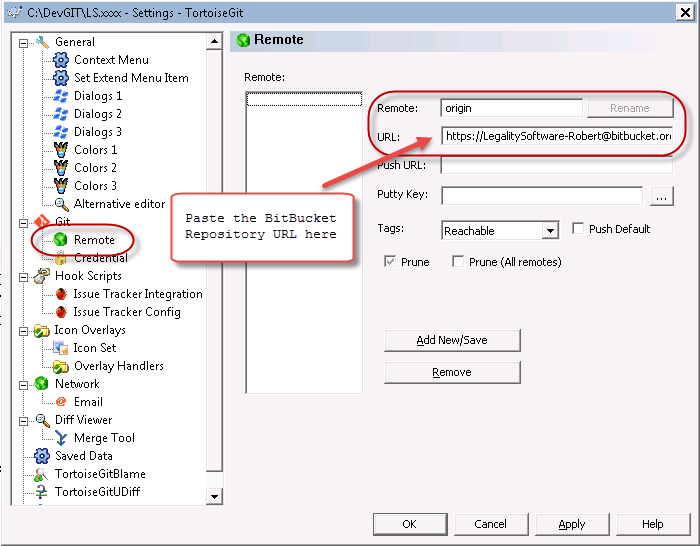This screenshot has height=546, width=700.
Task: Click the Hook Scripts icon
Action: (x=42, y=276)
